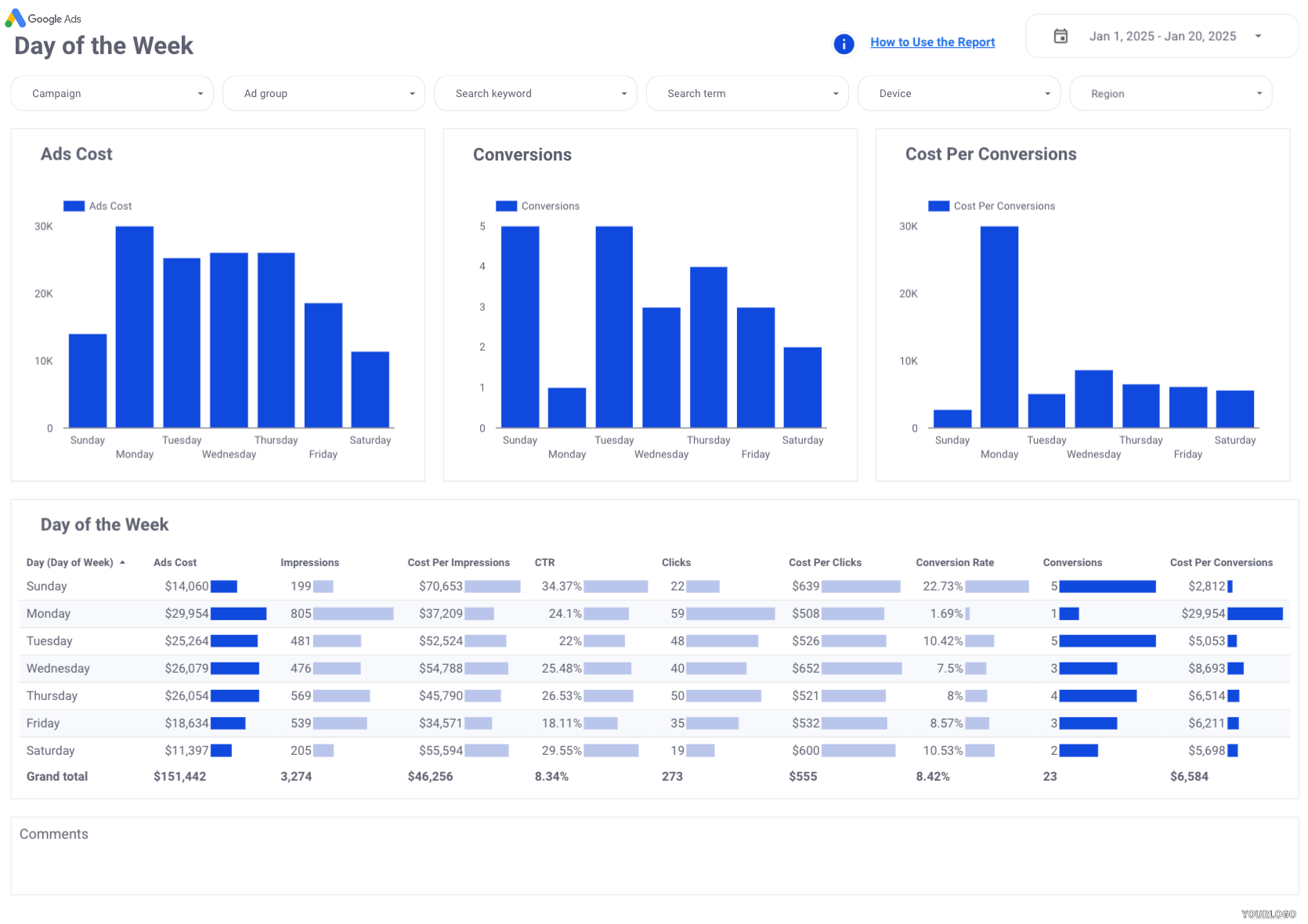Click the Conversions chart legend swatch

506,206
